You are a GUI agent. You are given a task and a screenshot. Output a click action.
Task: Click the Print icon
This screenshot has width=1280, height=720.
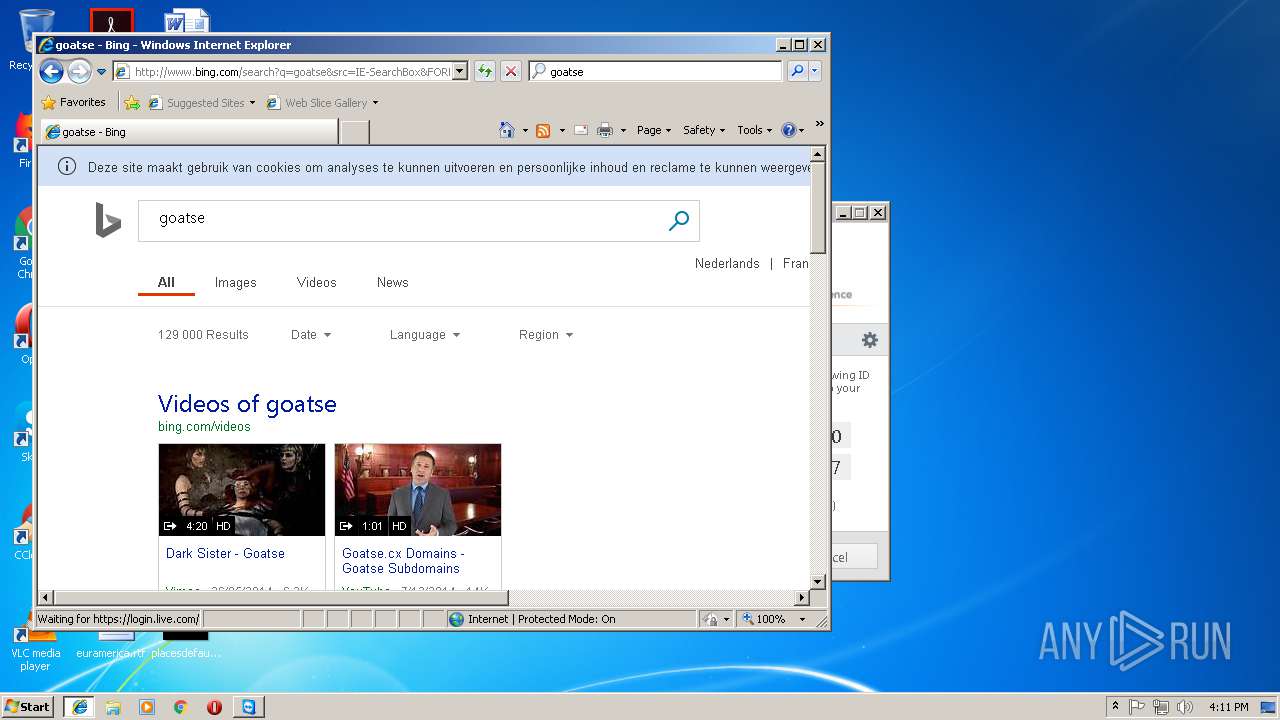coord(604,130)
